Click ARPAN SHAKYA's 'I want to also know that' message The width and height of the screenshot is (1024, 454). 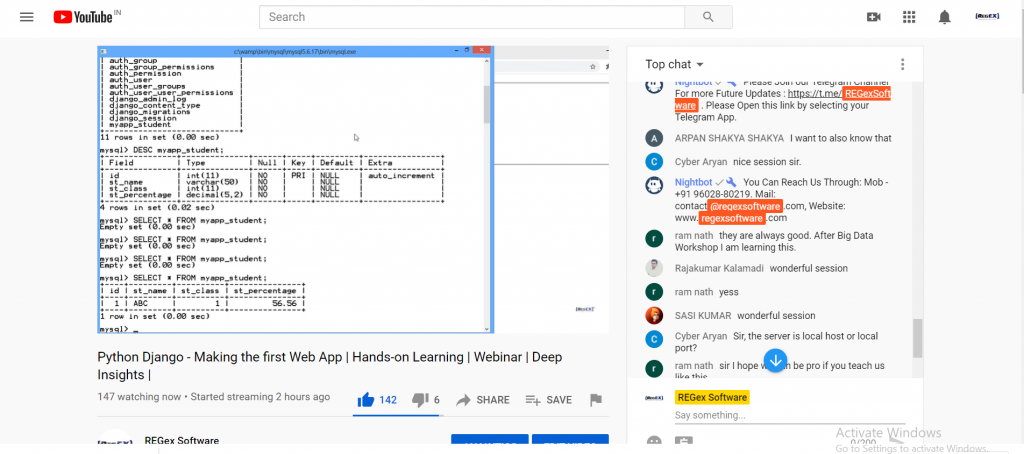point(840,138)
